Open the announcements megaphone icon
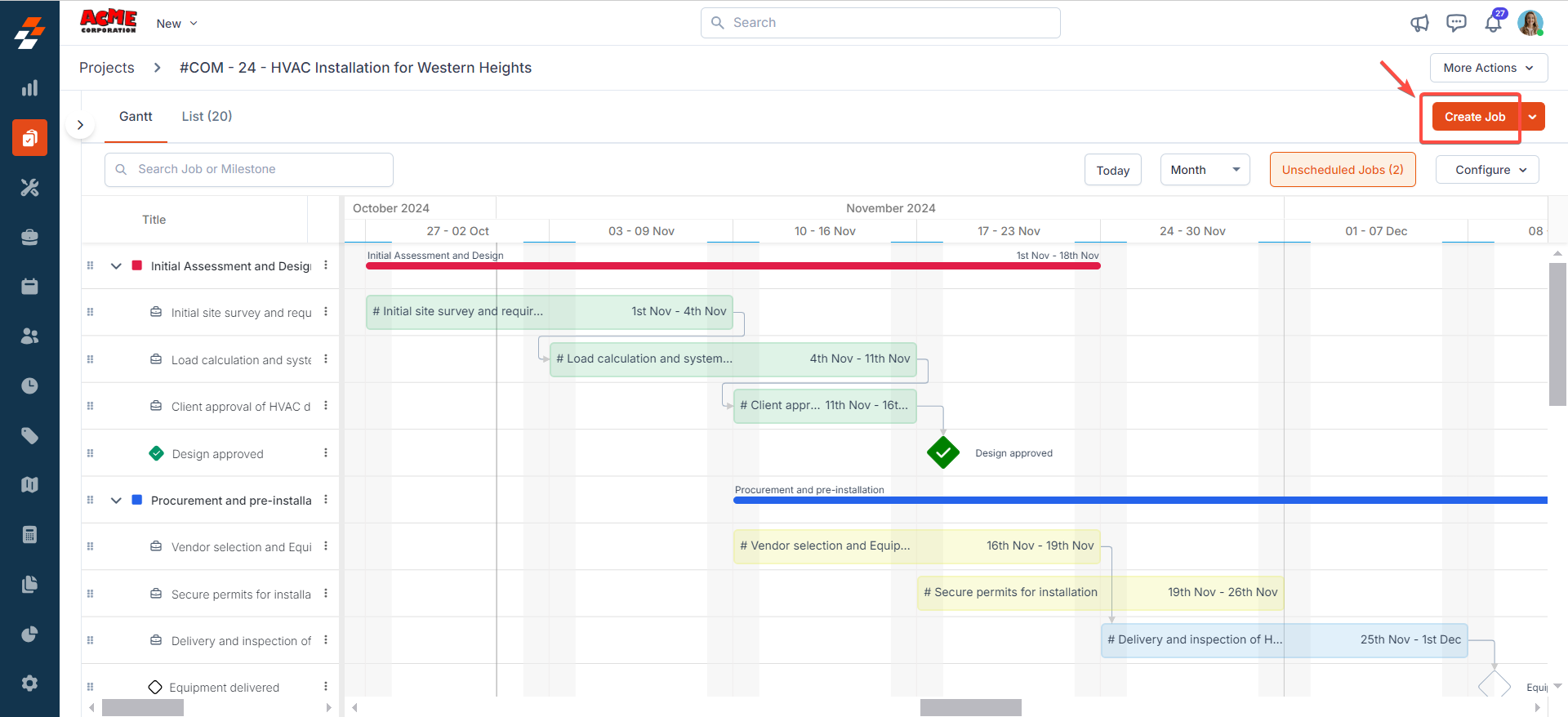 click(x=1419, y=23)
